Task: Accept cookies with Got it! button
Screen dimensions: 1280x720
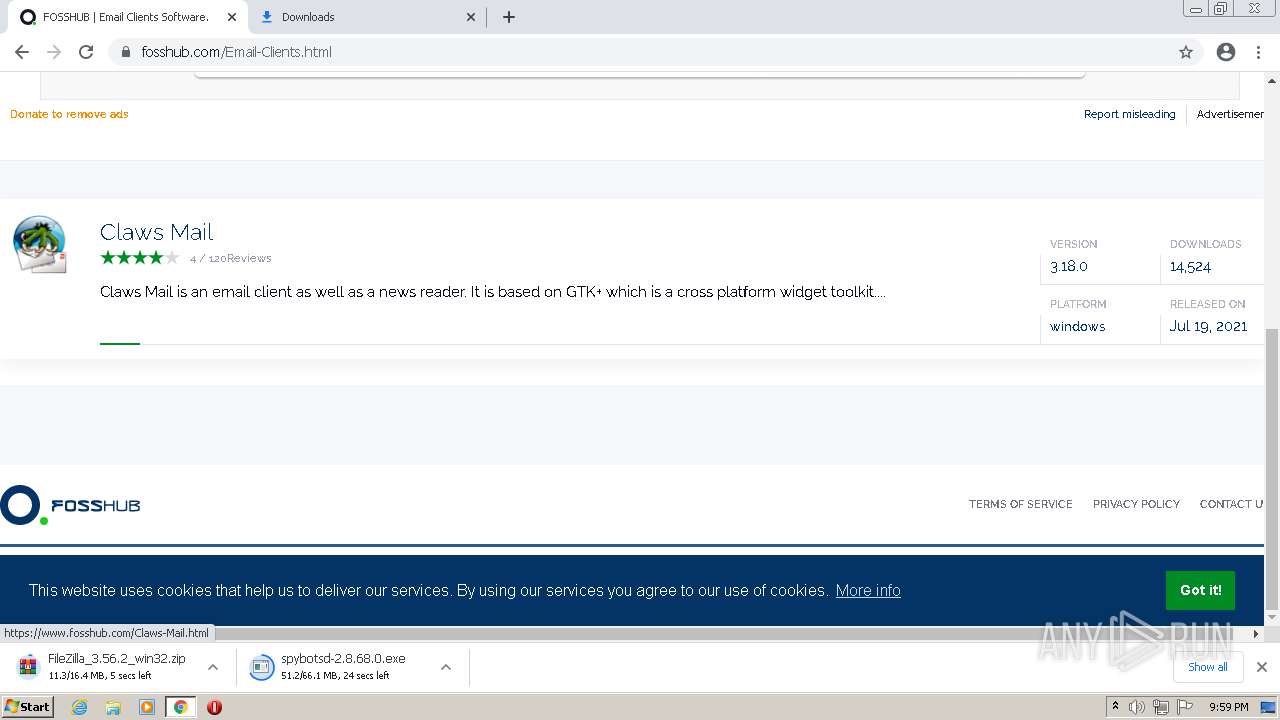Action: pyautogui.click(x=1200, y=590)
